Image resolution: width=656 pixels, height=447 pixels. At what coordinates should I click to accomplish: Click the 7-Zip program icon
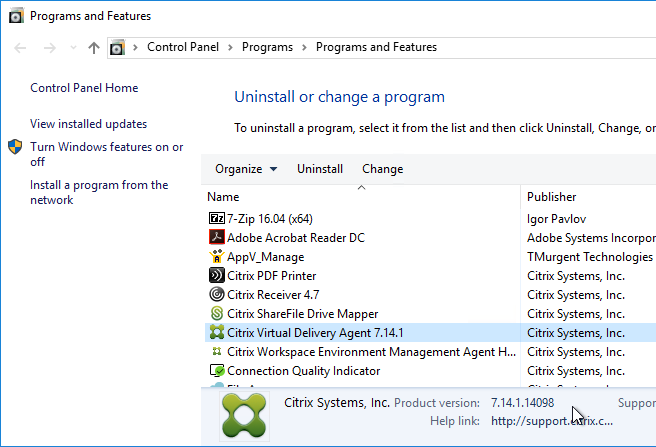[x=217, y=218]
